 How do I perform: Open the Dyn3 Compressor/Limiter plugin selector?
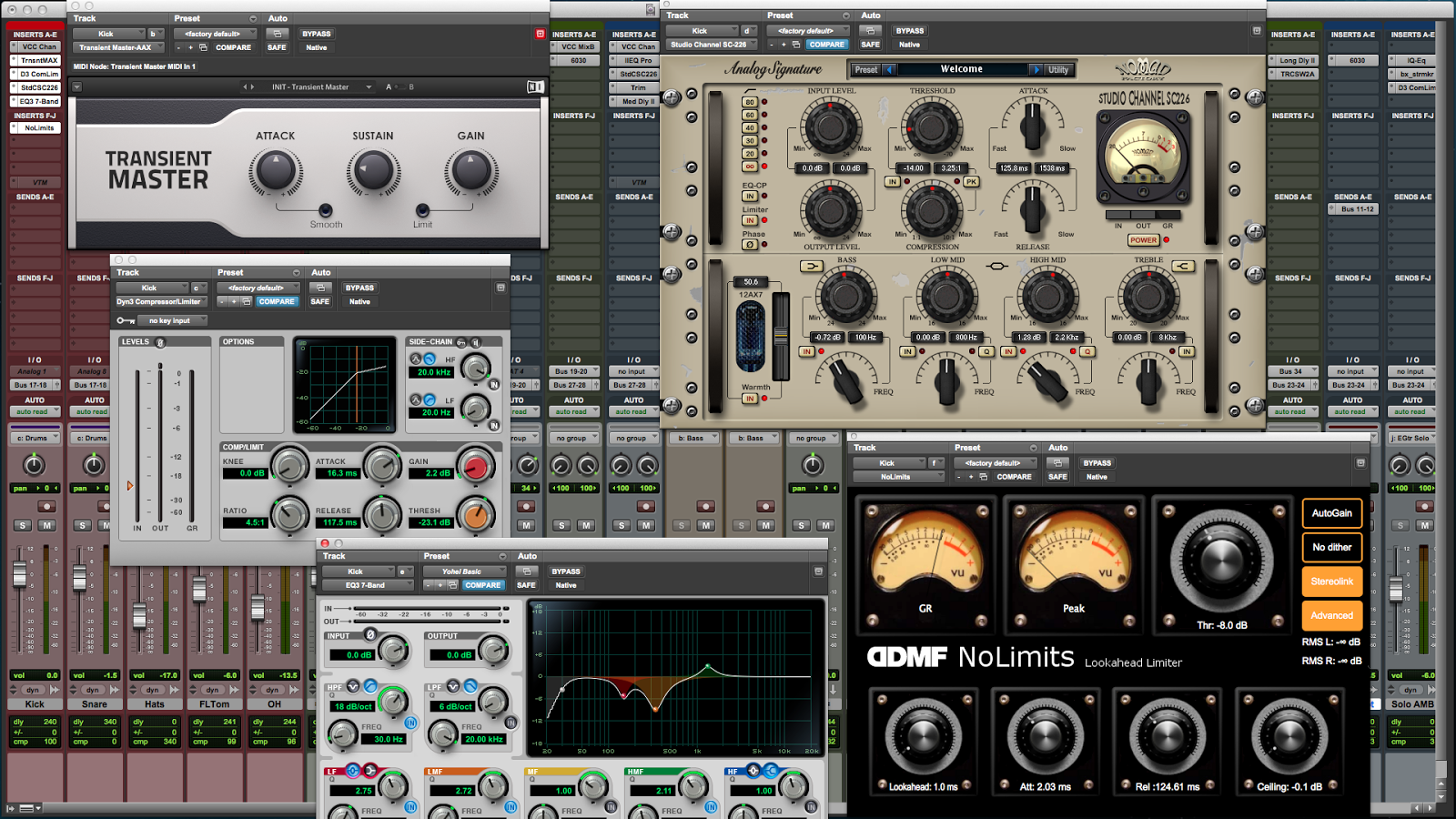click(x=162, y=301)
